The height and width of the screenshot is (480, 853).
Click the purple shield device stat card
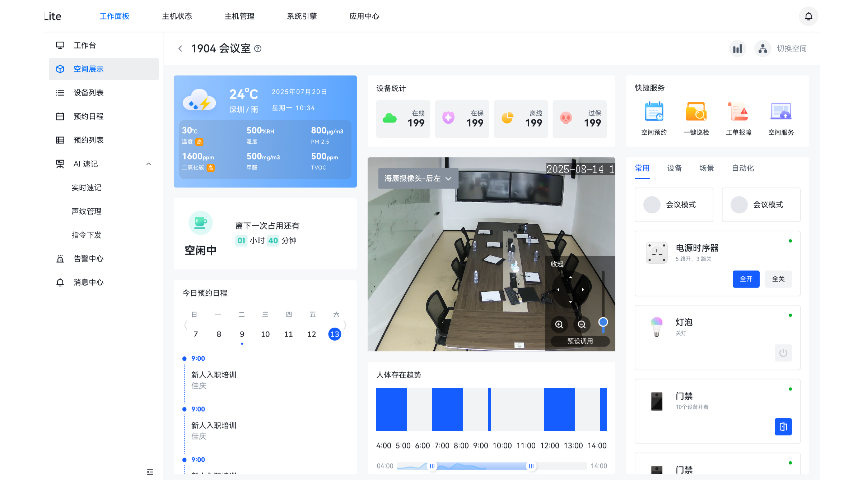462,119
